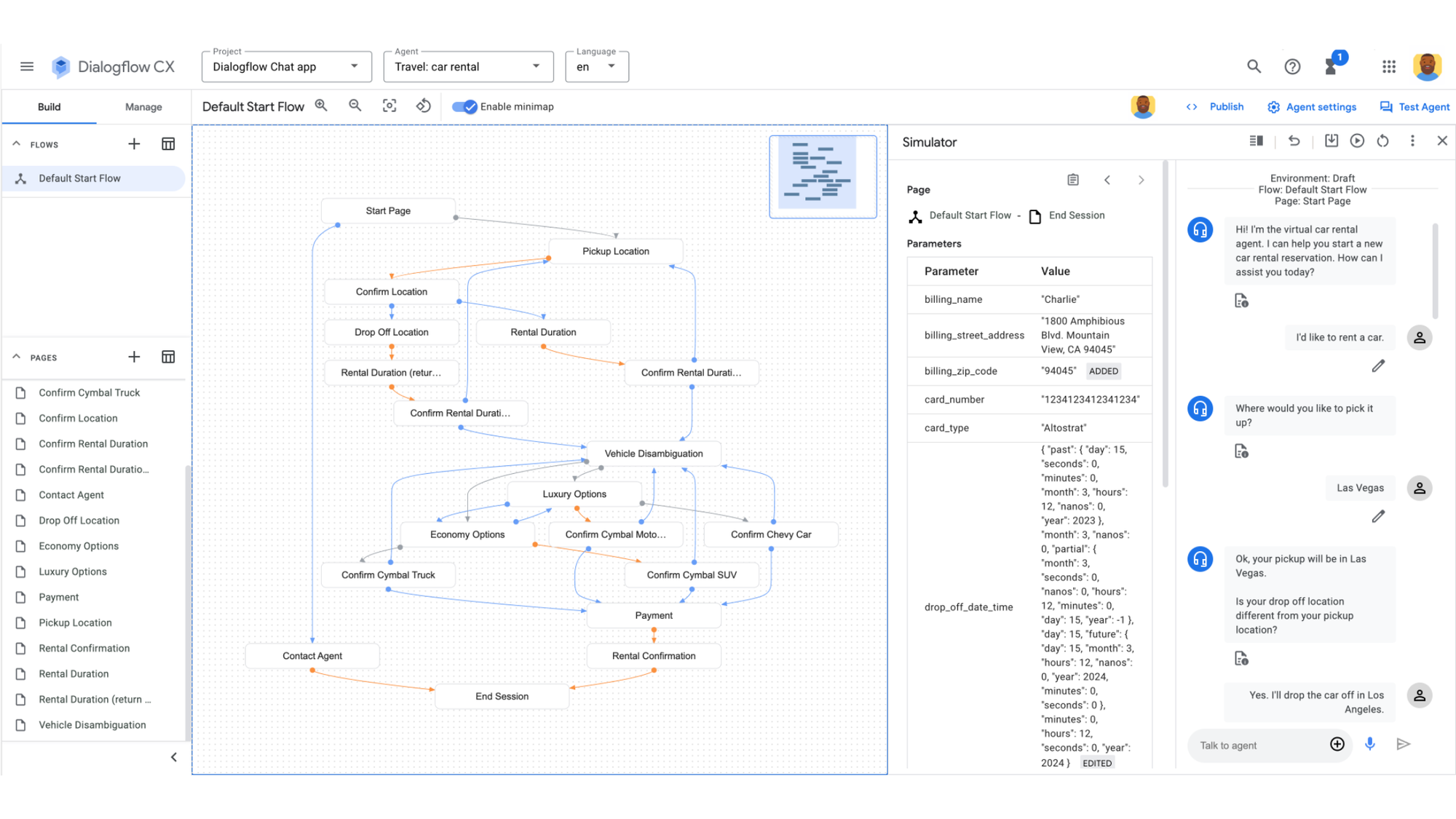Select the Payment node on canvas
The width and height of the screenshot is (1456, 819).
[654, 615]
